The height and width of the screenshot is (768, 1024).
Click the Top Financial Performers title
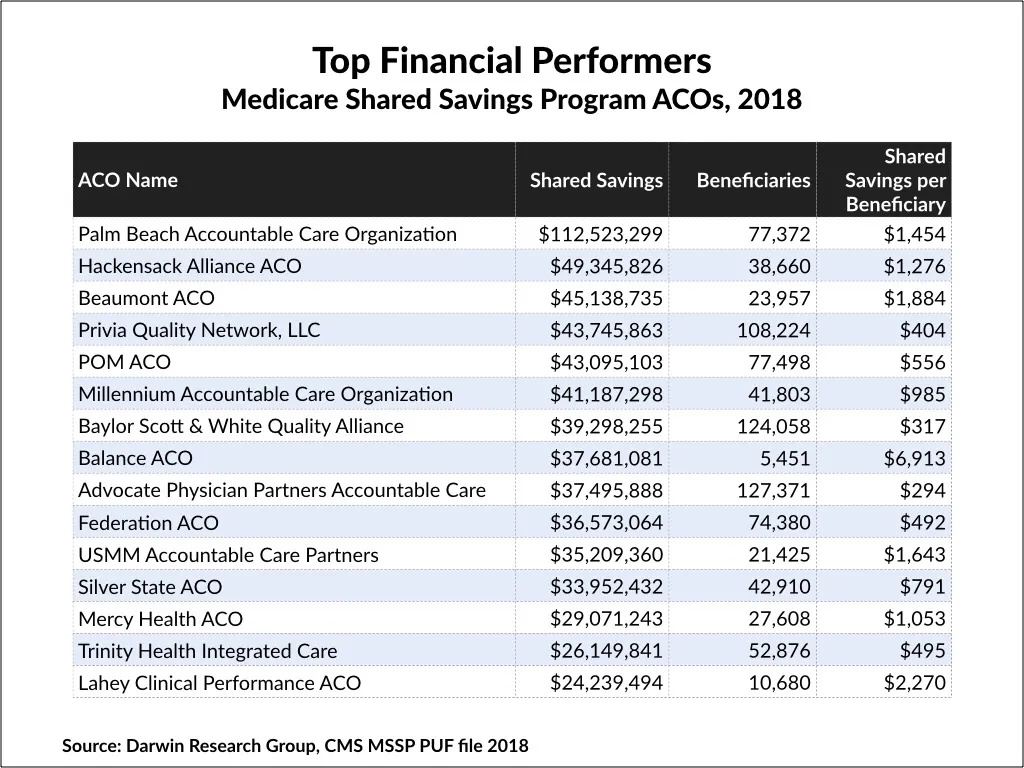tap(512, 61)
